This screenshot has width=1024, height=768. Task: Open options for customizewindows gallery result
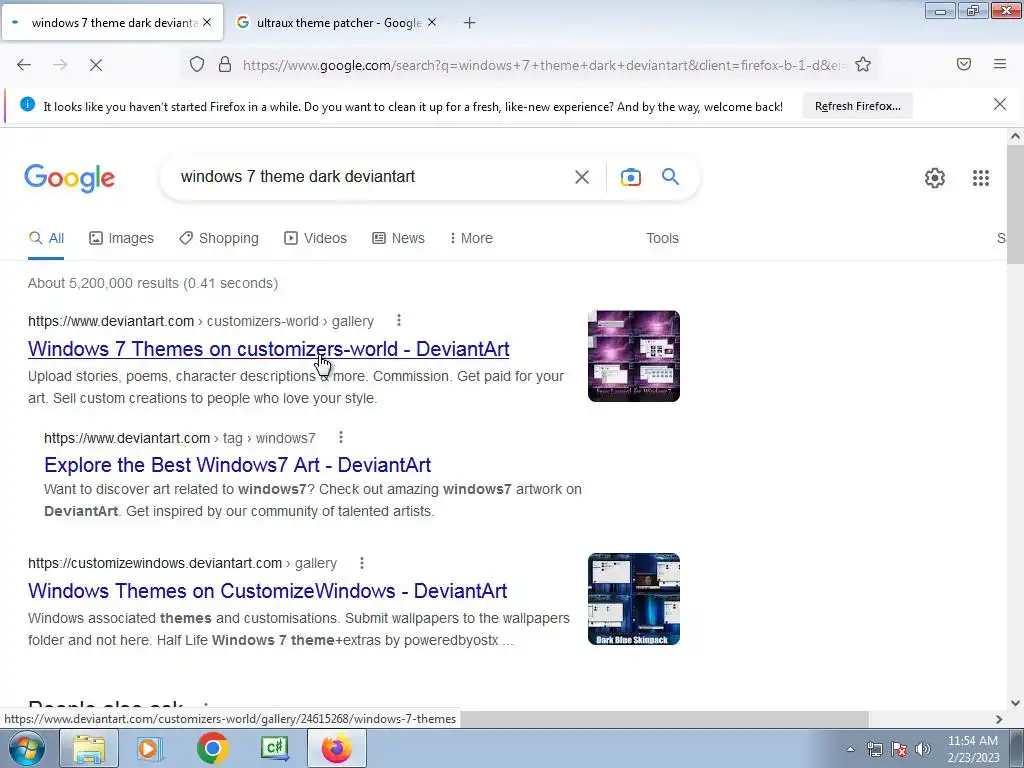click(x=362, y=562)
